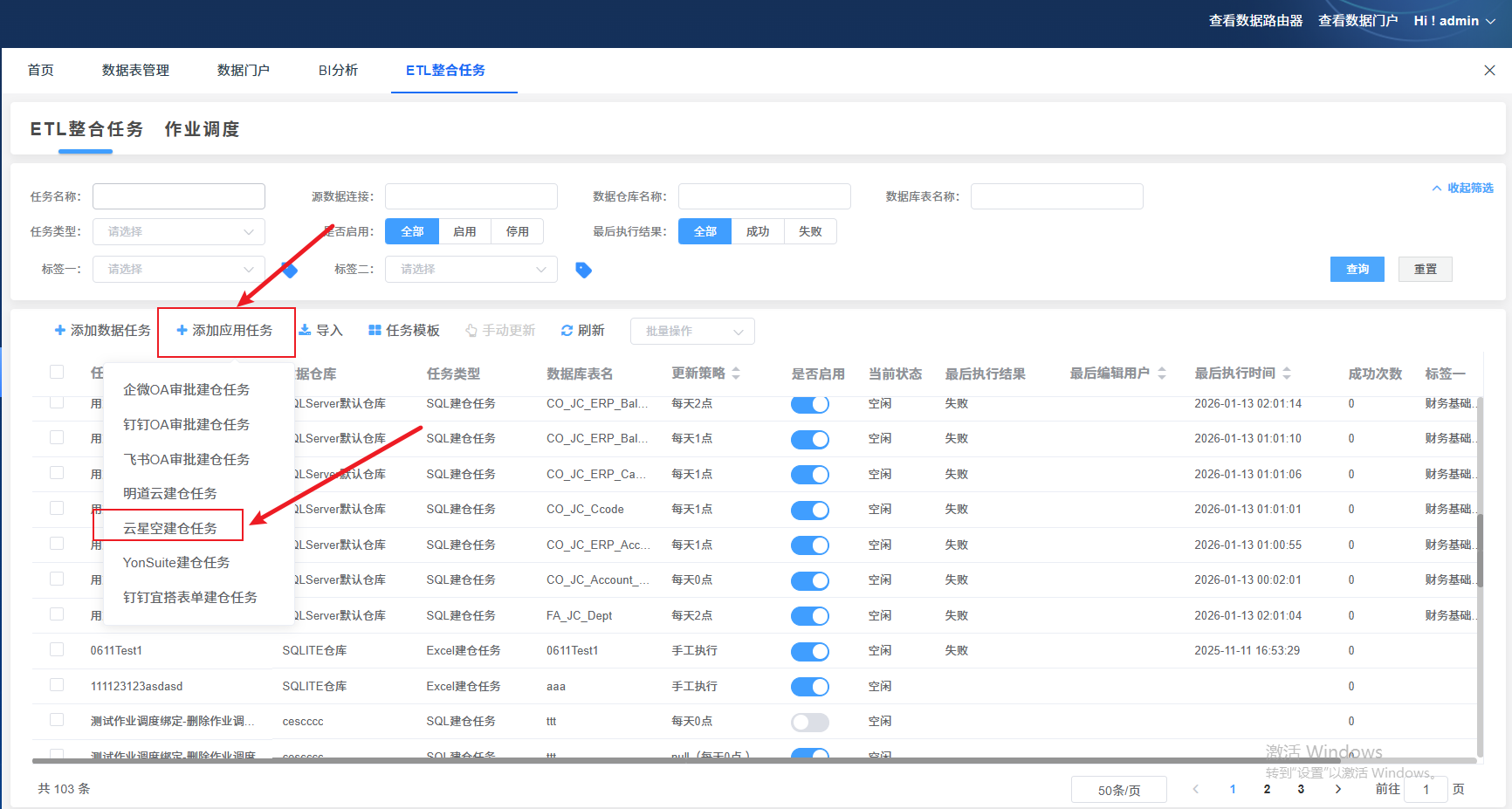The width and height of the screenshot is (1512, 809).
Task: Open the 50条/页 page size selector
Action: click(1118, 790)
